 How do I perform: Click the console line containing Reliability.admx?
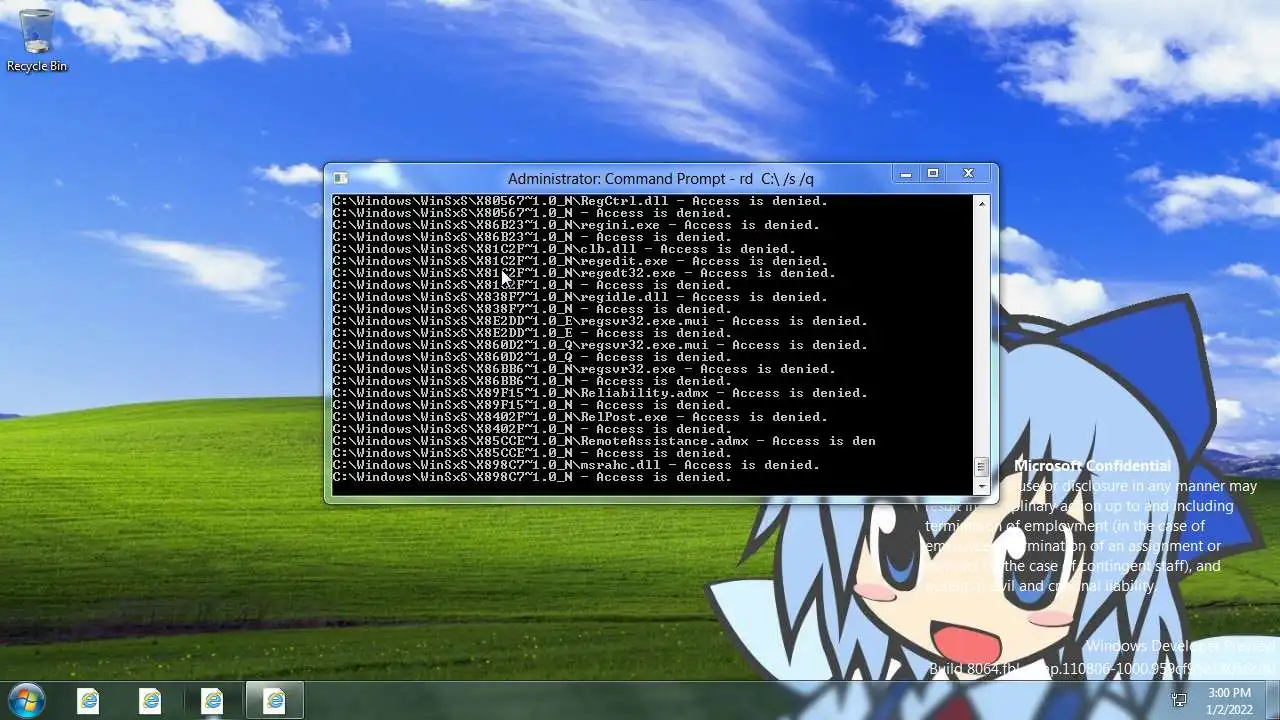point(600,393)
